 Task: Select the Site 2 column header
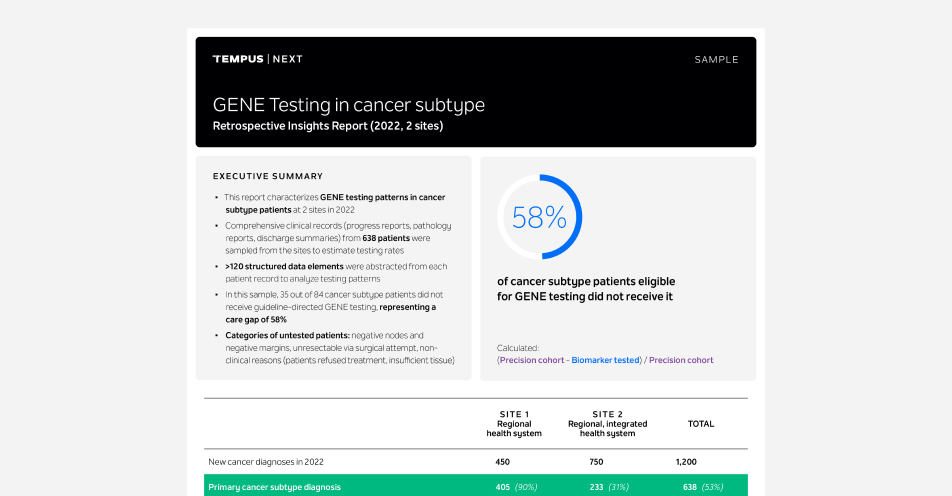point(607,423)
